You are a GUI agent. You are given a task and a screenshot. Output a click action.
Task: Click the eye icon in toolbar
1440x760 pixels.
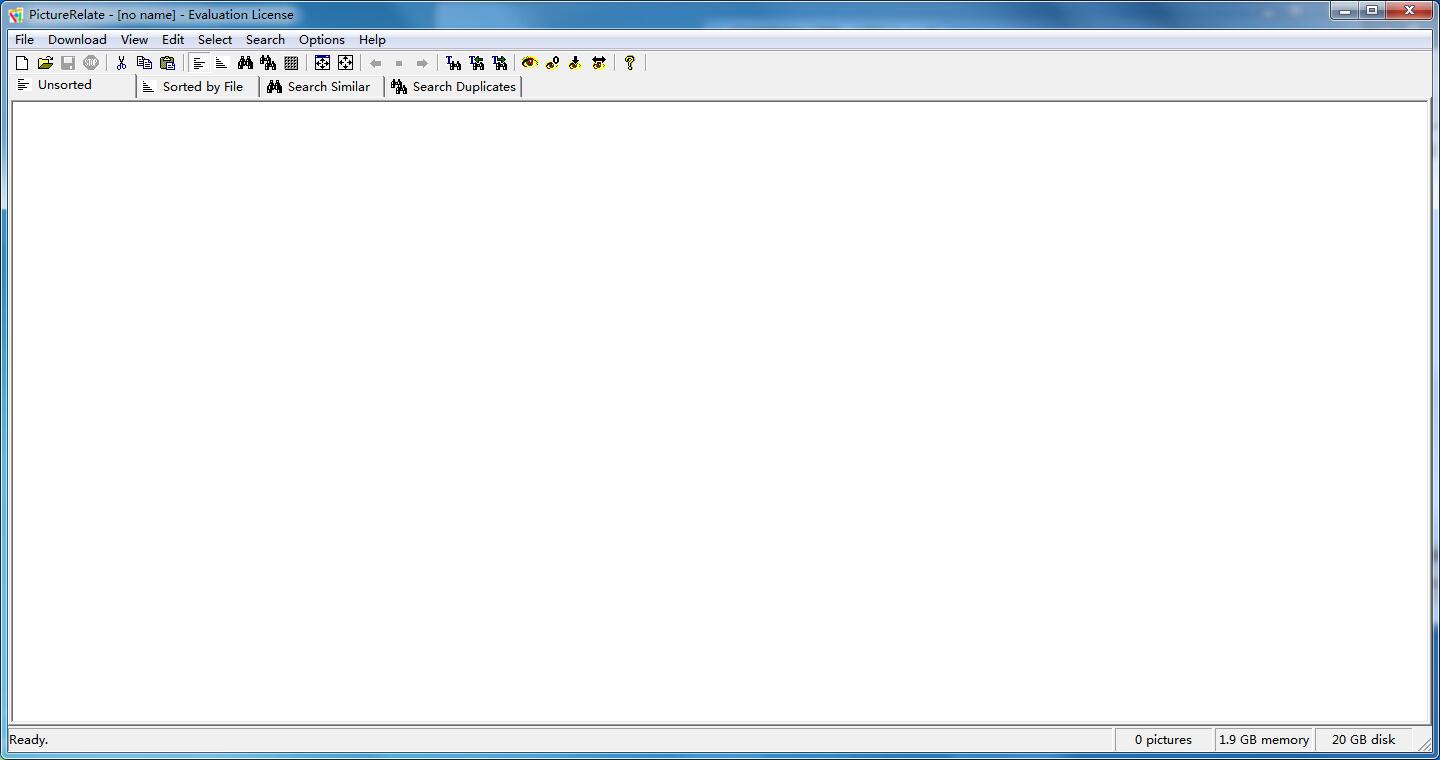(x=529, y=63)
